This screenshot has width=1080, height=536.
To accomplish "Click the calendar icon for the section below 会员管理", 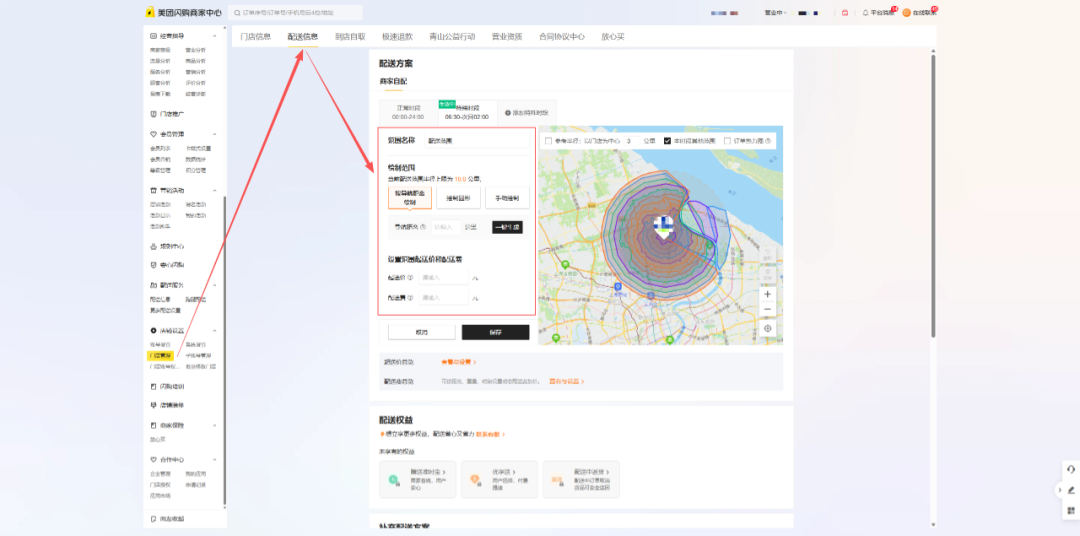I will (154, 190).
